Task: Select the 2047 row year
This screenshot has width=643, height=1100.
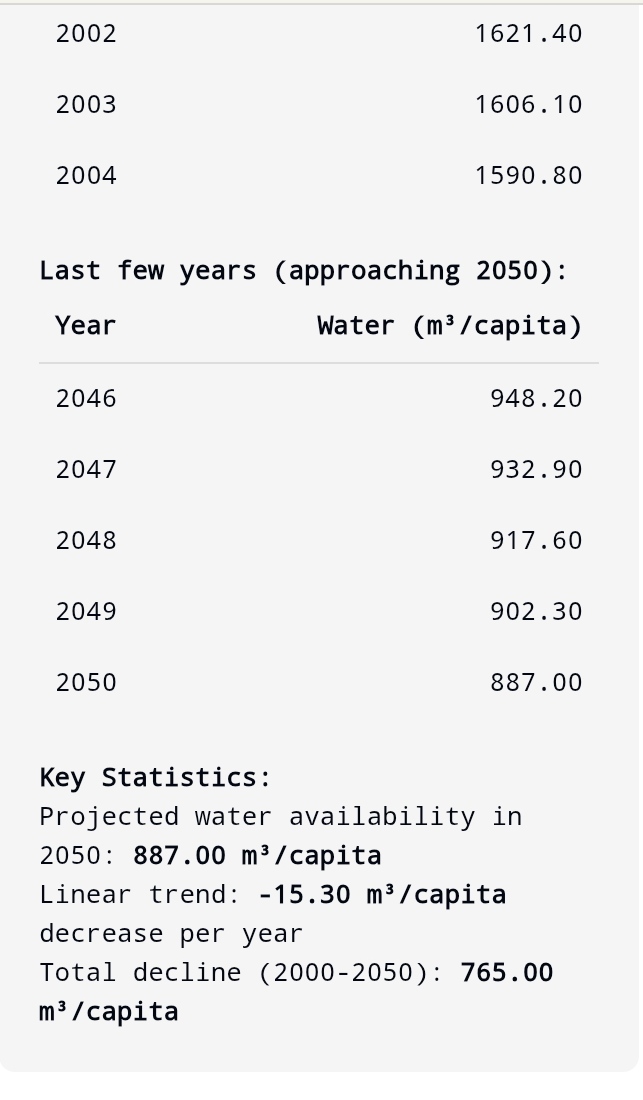Action: click(x=86, y=469)
